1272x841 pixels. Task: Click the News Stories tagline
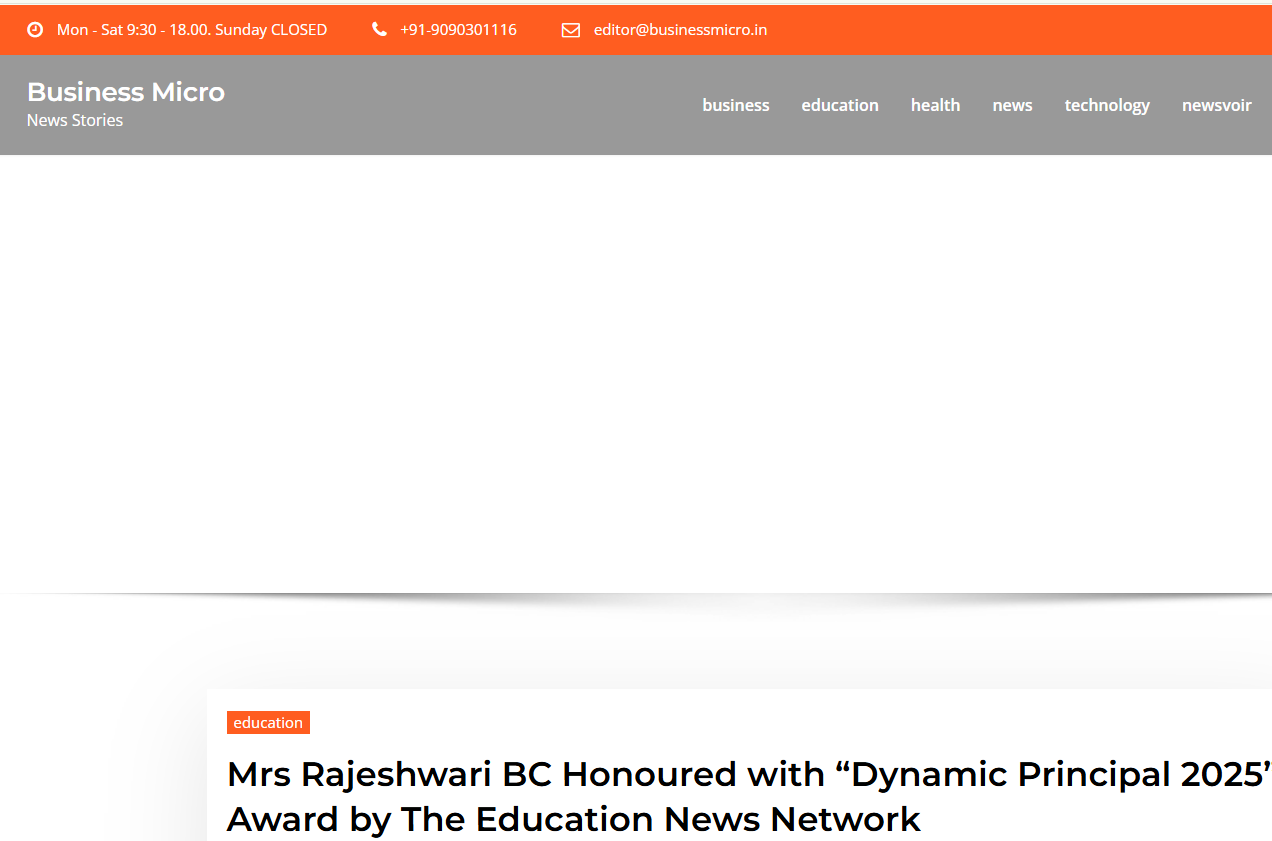(75, 120)
